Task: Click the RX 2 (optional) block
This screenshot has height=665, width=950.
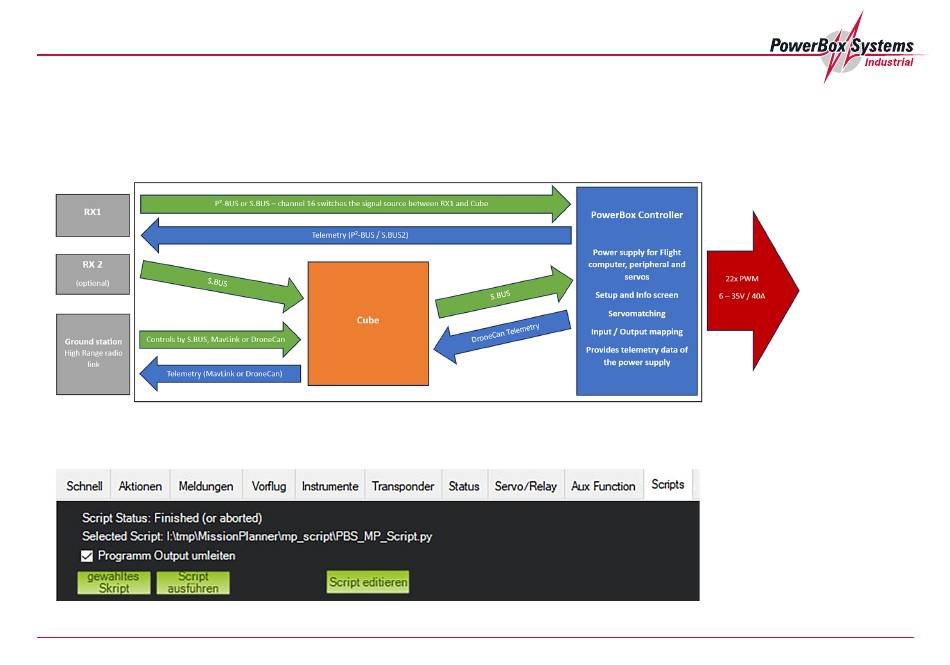Action: [x=93, y=274]
